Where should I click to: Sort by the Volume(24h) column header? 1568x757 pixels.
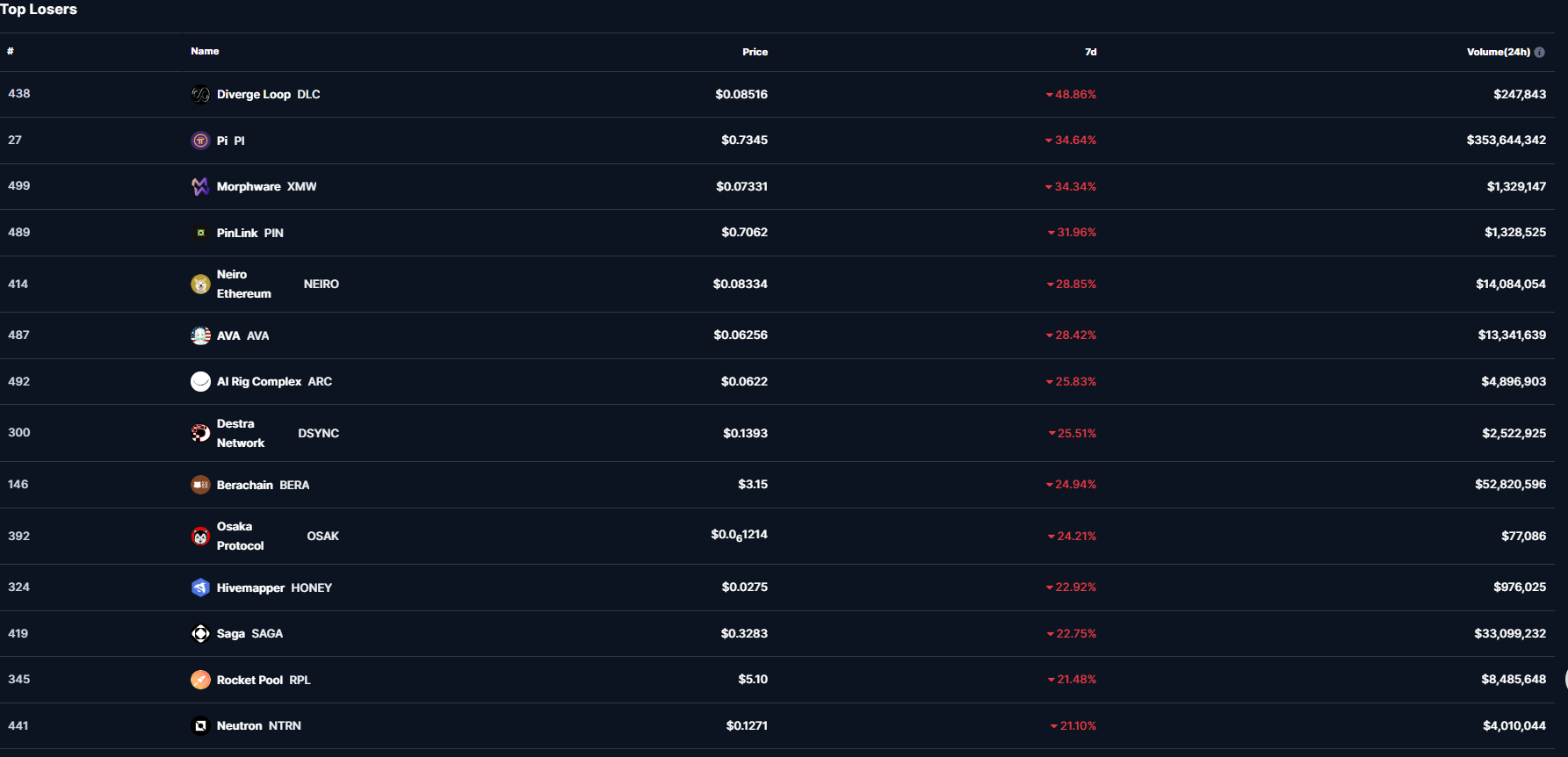coord(1498,52)
